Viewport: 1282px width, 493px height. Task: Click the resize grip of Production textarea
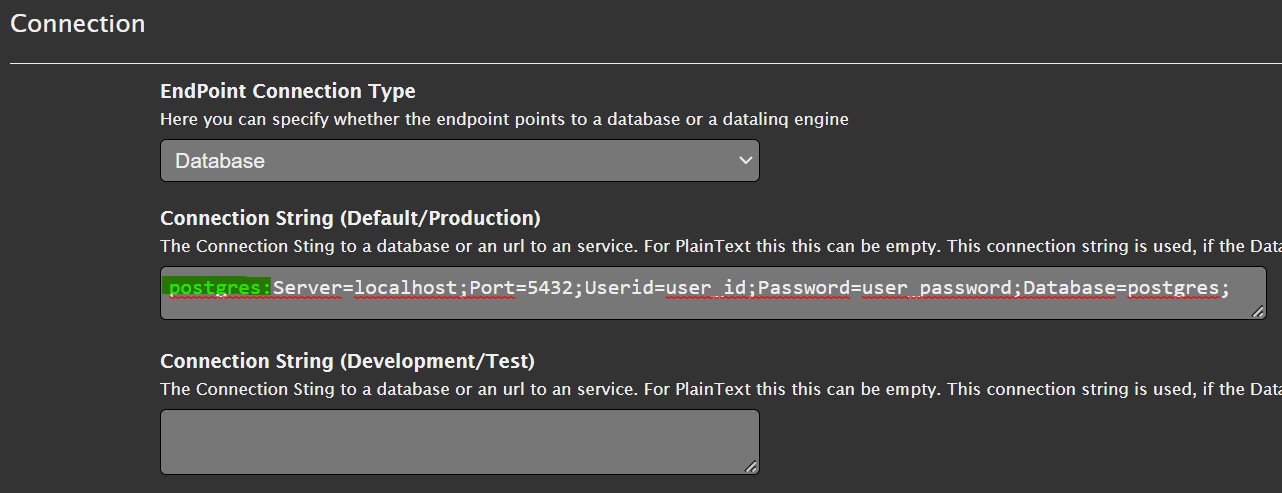[1257, 311]
